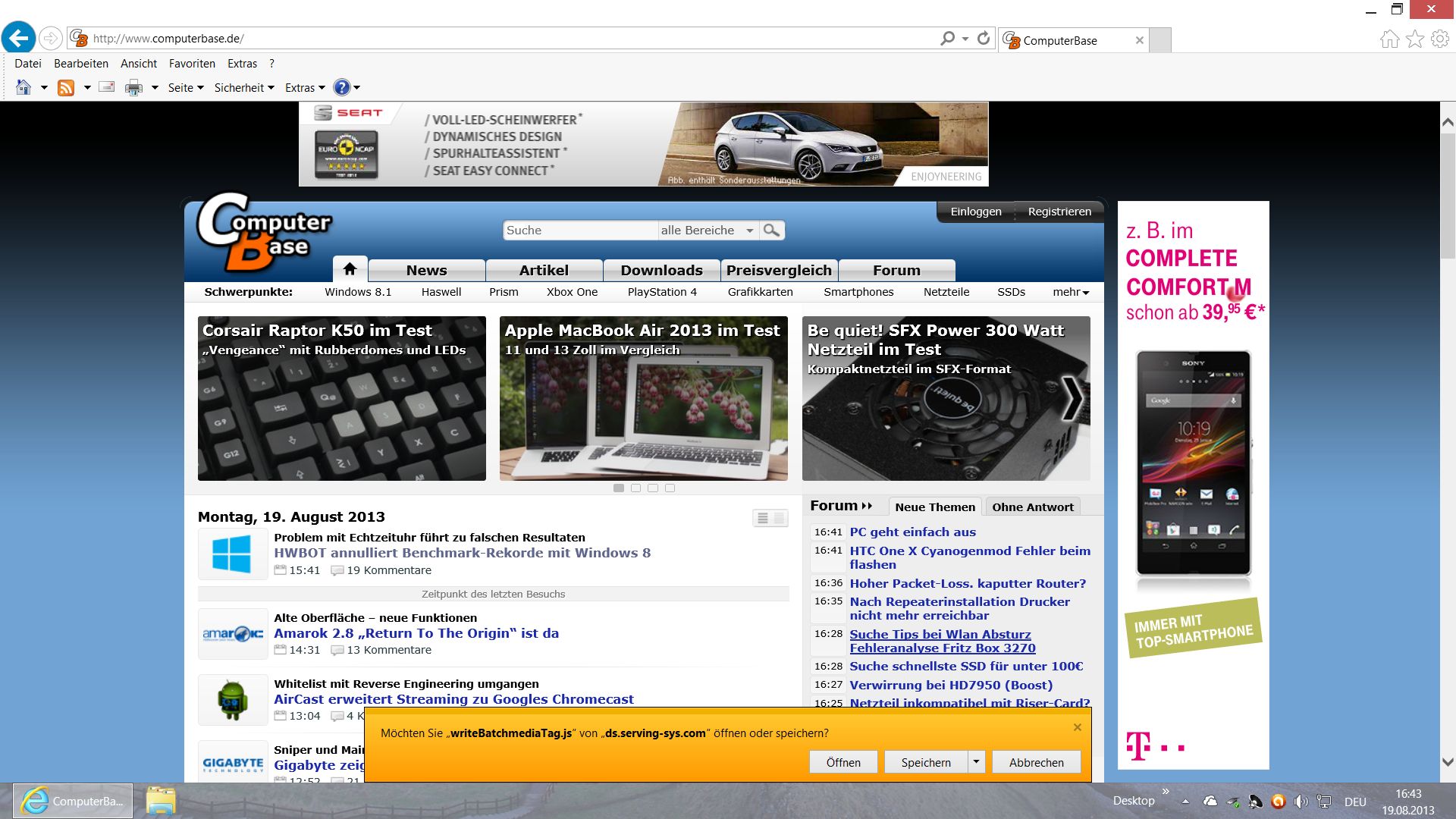The image size is (1456, 819).
Task: Advance the article carousel with right arrow
Action: [x=1072, y=398]
